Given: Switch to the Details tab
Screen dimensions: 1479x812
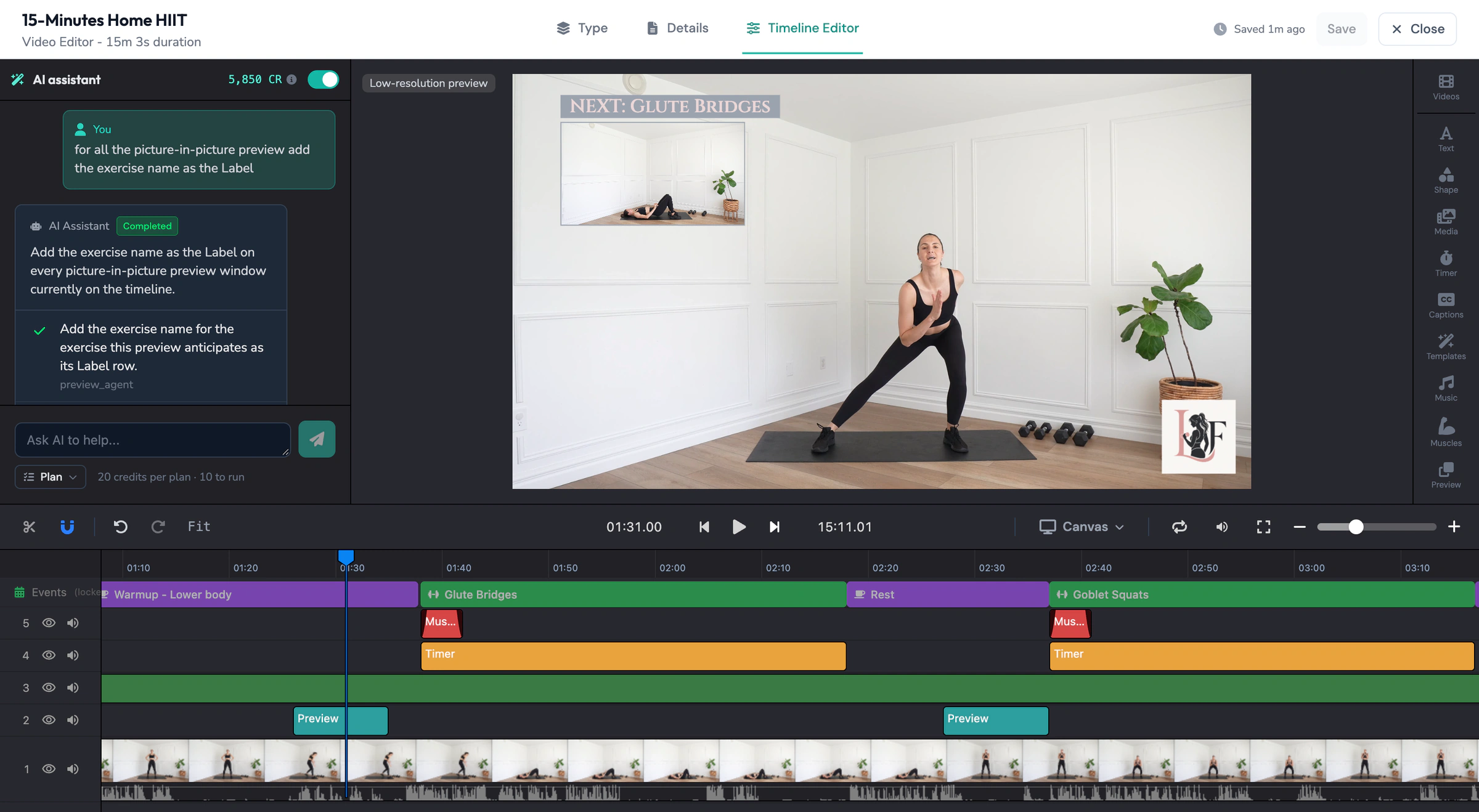Looking at the screenshot, I should tap(677, 28).
